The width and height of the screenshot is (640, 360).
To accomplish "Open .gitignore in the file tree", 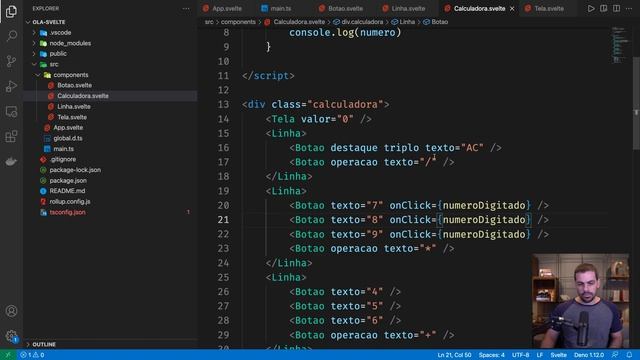I will click(63, 160).
